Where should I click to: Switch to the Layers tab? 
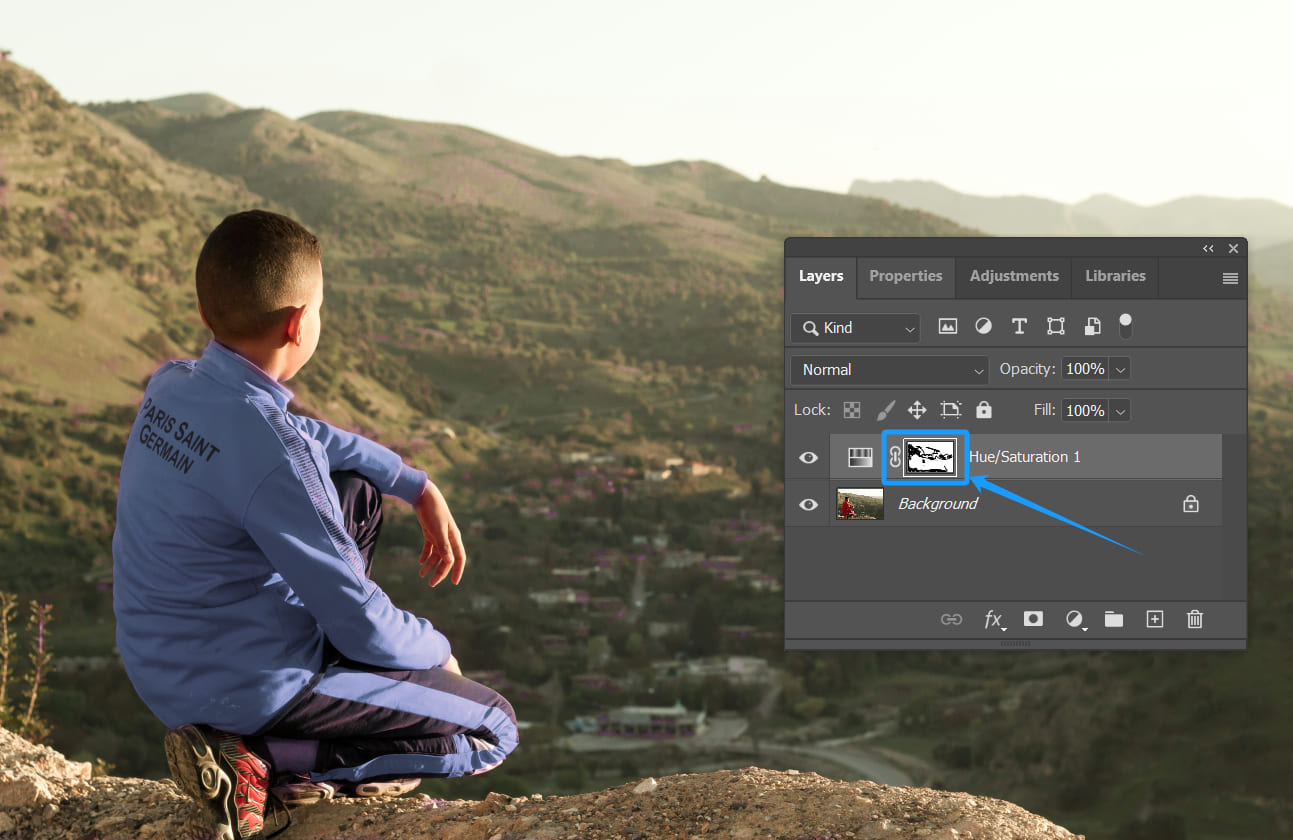pyautogui.click(x=821, y=277)
